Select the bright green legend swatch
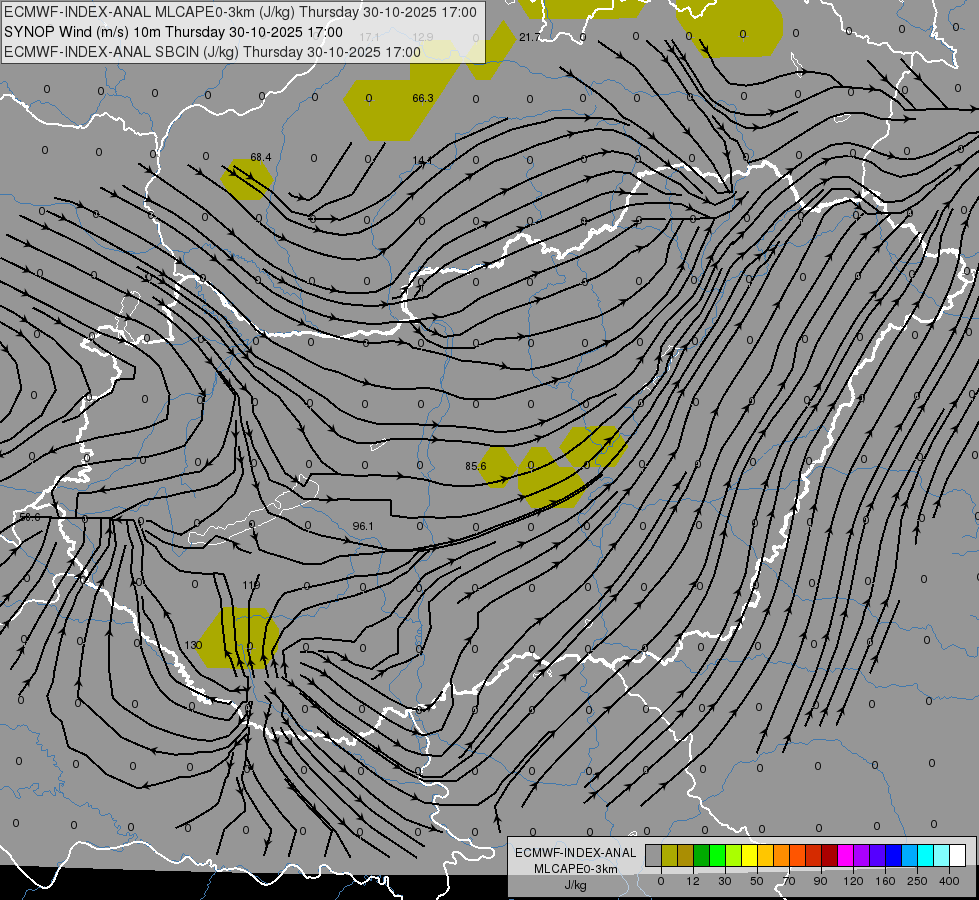 [x=717, y=855]
